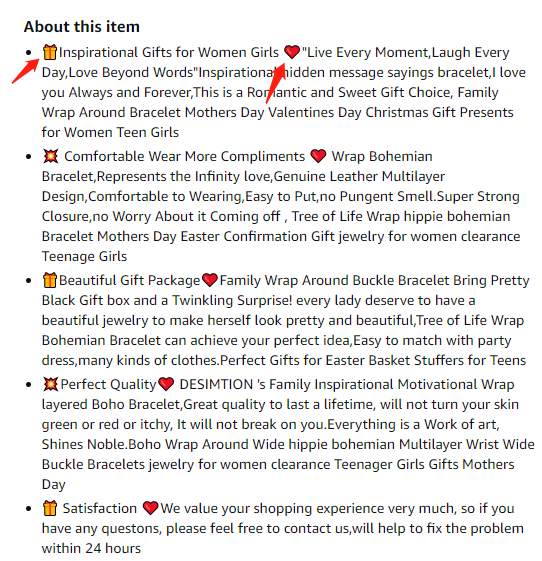
Task: Click the heart emoji after Perfect Quality
Action: coord(166,384)
